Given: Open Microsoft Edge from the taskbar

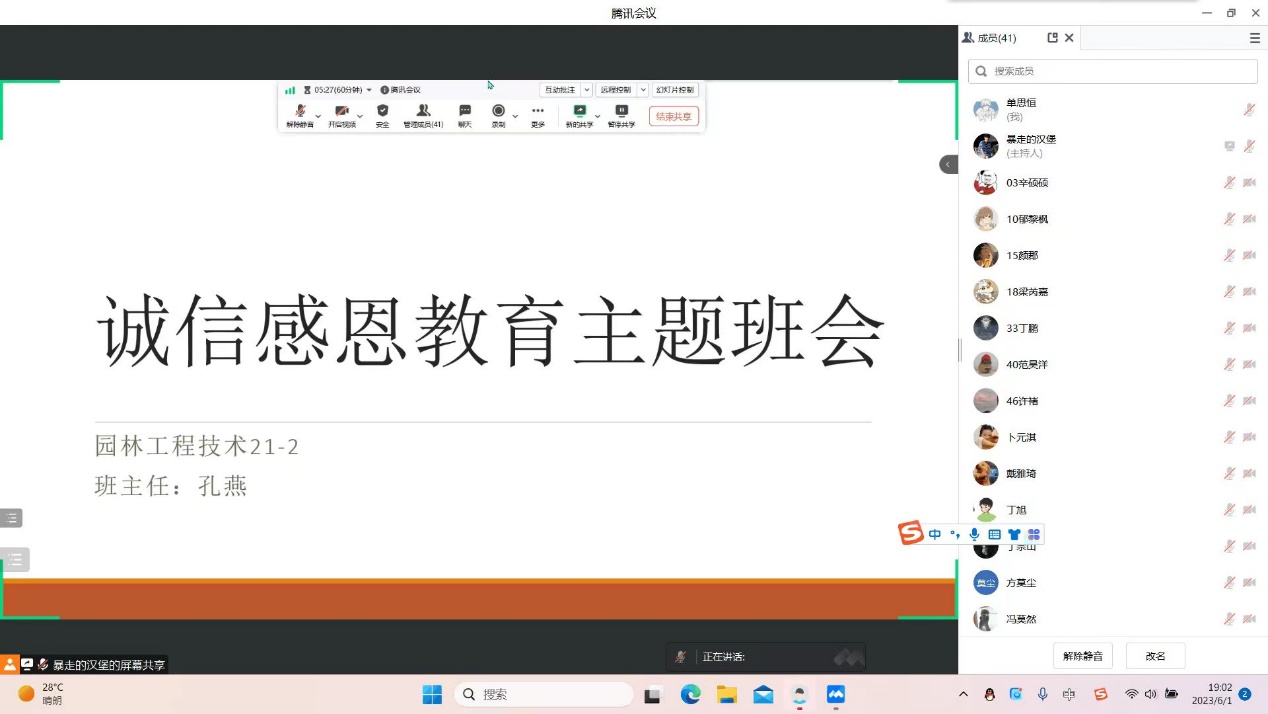Looking at the screenshot, I should pos(690,694).
